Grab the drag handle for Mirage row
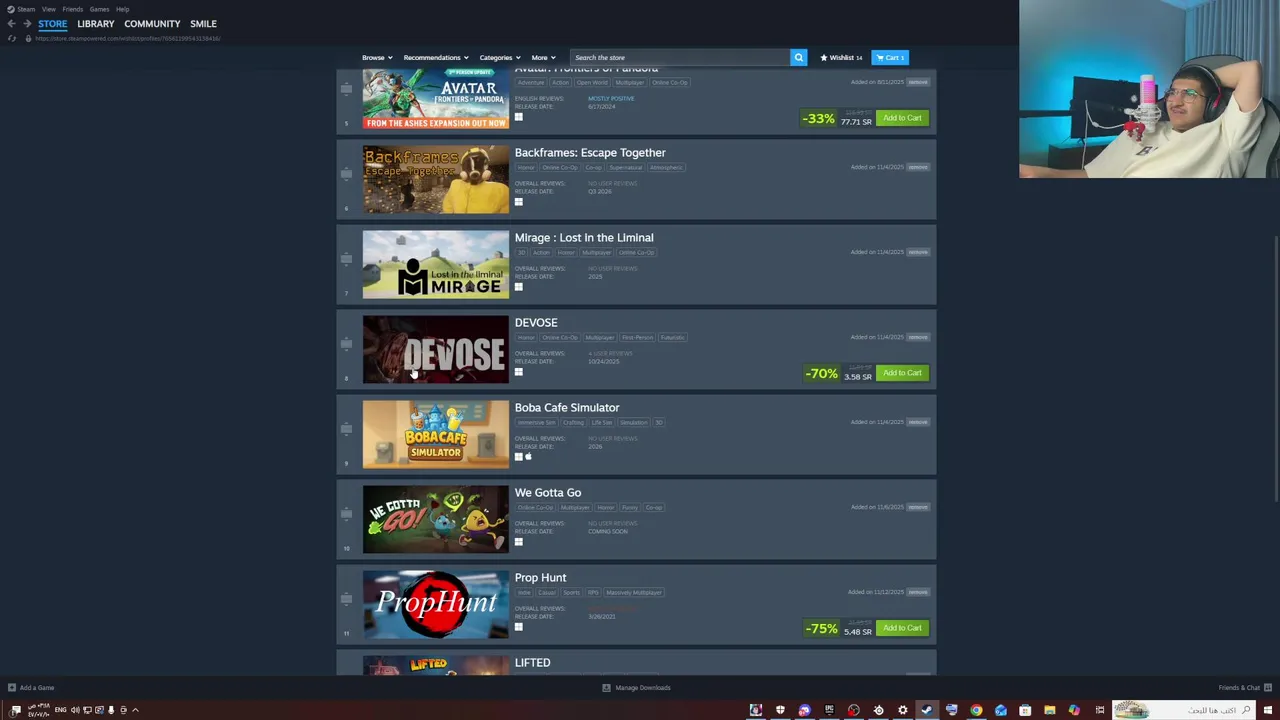Image resolution: width=1280 pixels, height=720 pixels. click(346, 259)
